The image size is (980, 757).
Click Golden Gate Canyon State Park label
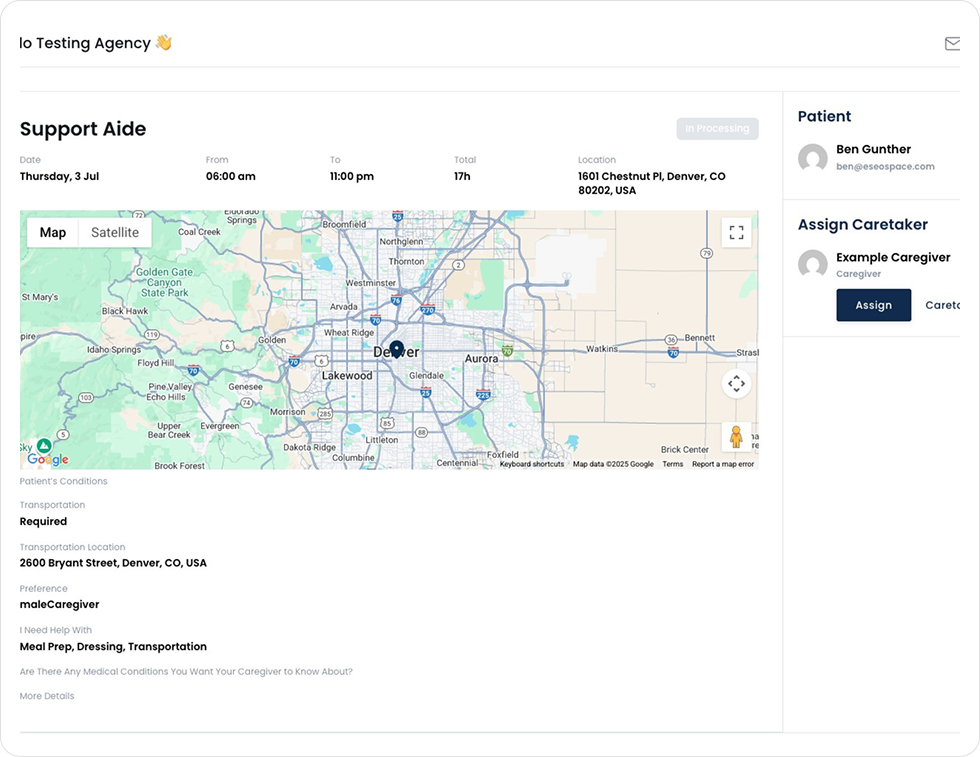pos(164,283)
